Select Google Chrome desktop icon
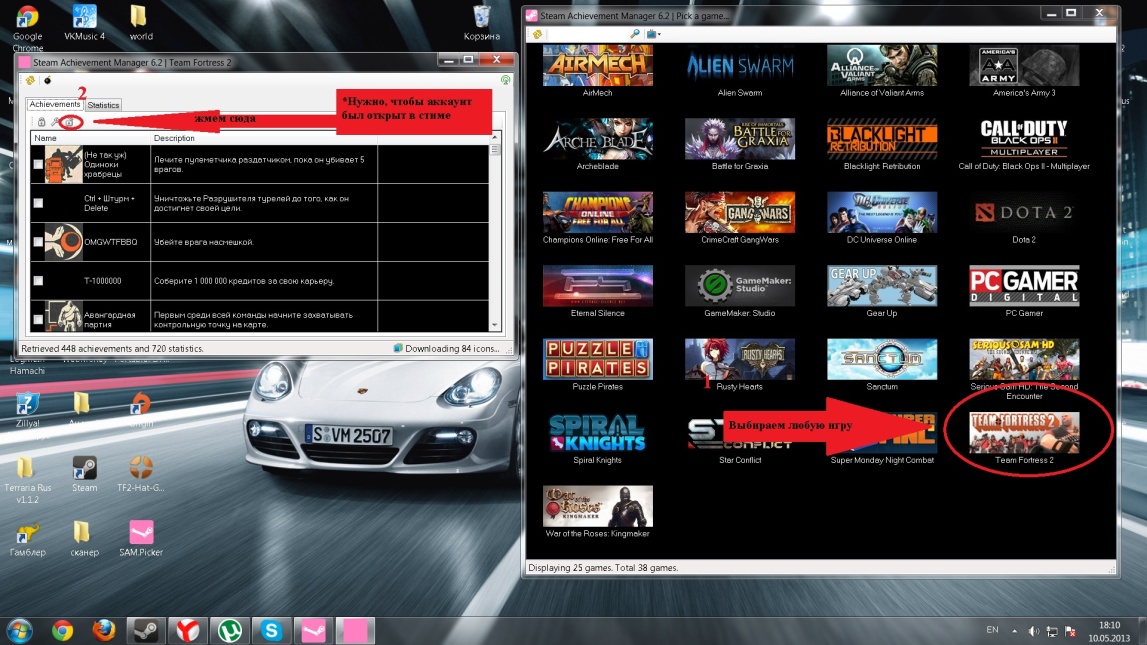This screenshot has width=1147, height=645. pos(28,28)
